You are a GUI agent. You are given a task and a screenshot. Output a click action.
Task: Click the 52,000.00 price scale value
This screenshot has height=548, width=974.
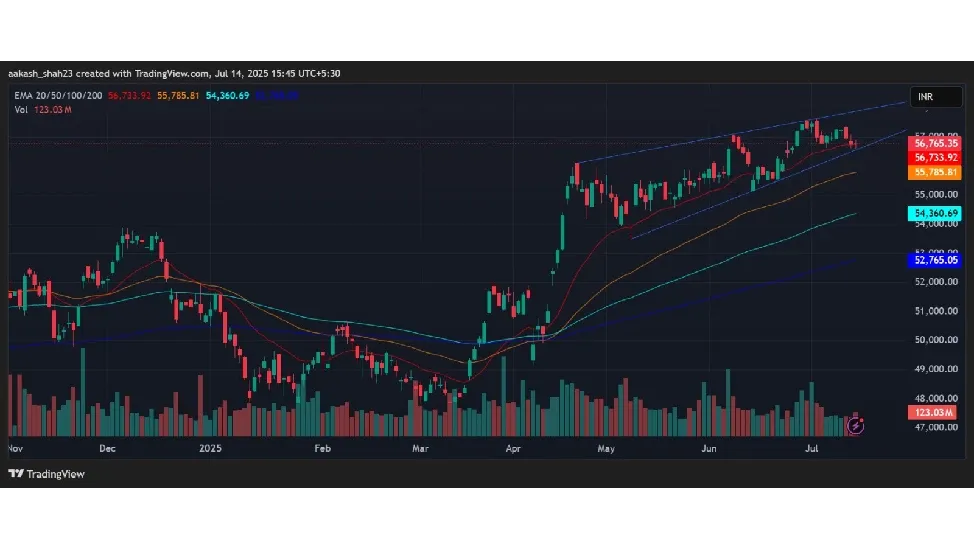click(936, 281)
